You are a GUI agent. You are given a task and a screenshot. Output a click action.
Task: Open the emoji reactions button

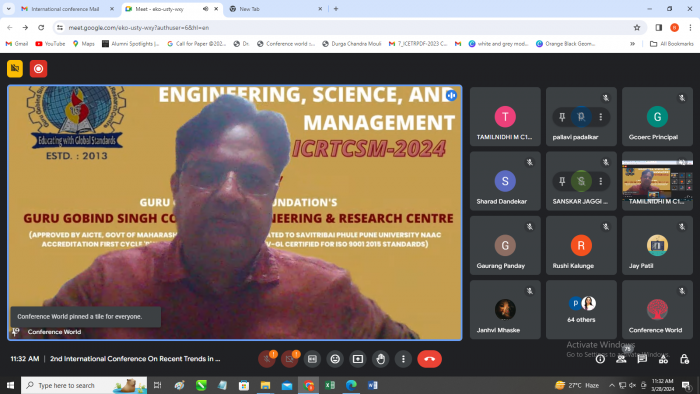click(x=335, y=359)
